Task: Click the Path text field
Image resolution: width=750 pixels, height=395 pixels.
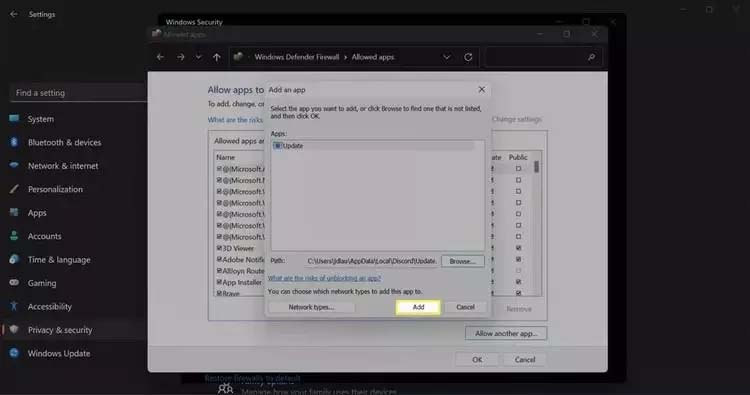Action: pyautogui.click(x=372, y=261)
